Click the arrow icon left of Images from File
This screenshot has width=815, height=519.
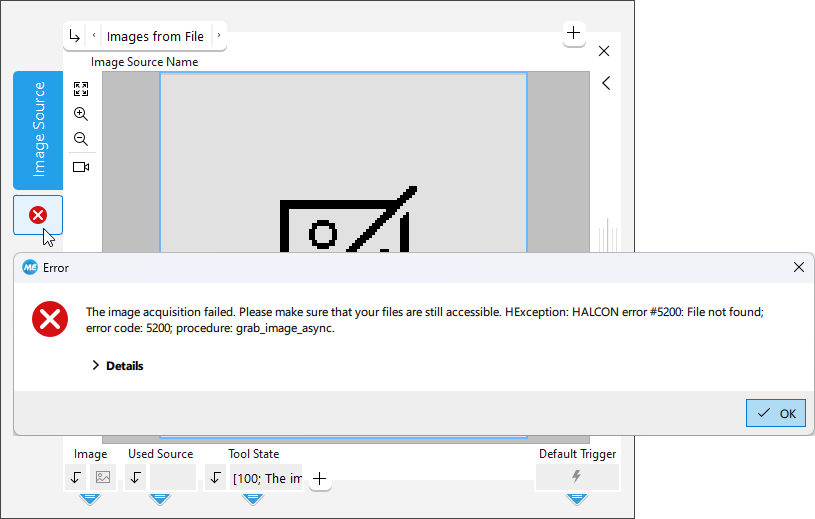tap(75, 37)
